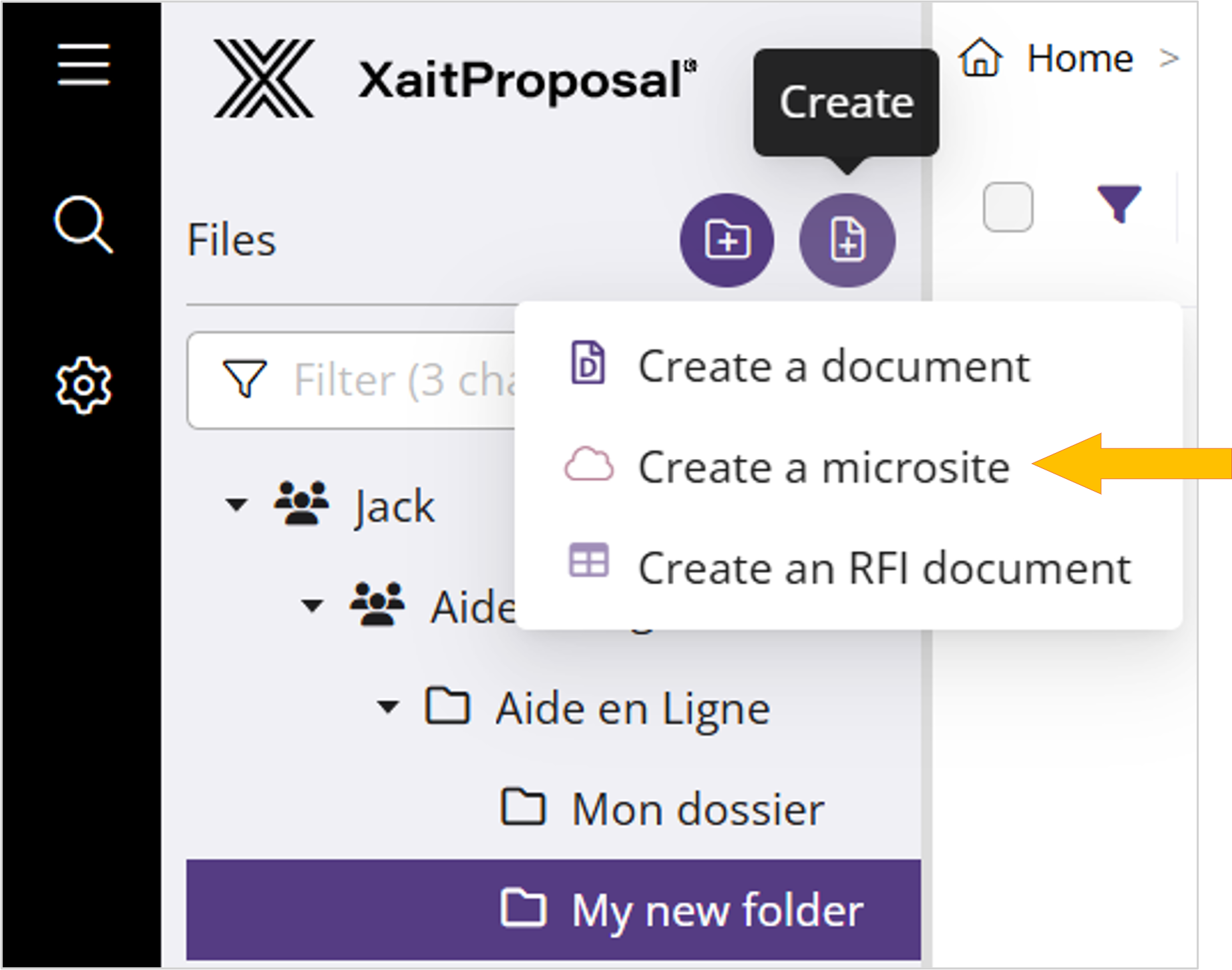Image resolution: width=1232 pixels, height=970 pixels.
Task: Click the Create document button
Action: tap(847, 240)
